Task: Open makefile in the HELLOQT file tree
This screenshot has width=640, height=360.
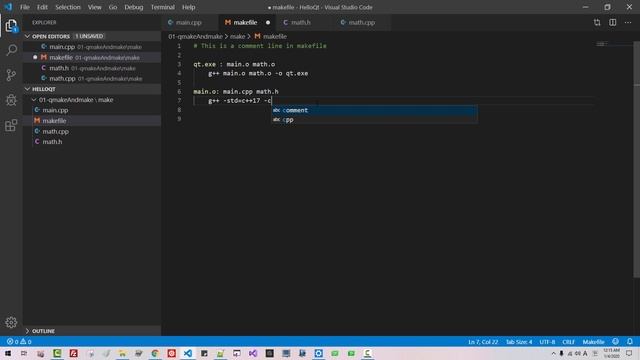Action: pyautogui.click(x=92, y=121)
